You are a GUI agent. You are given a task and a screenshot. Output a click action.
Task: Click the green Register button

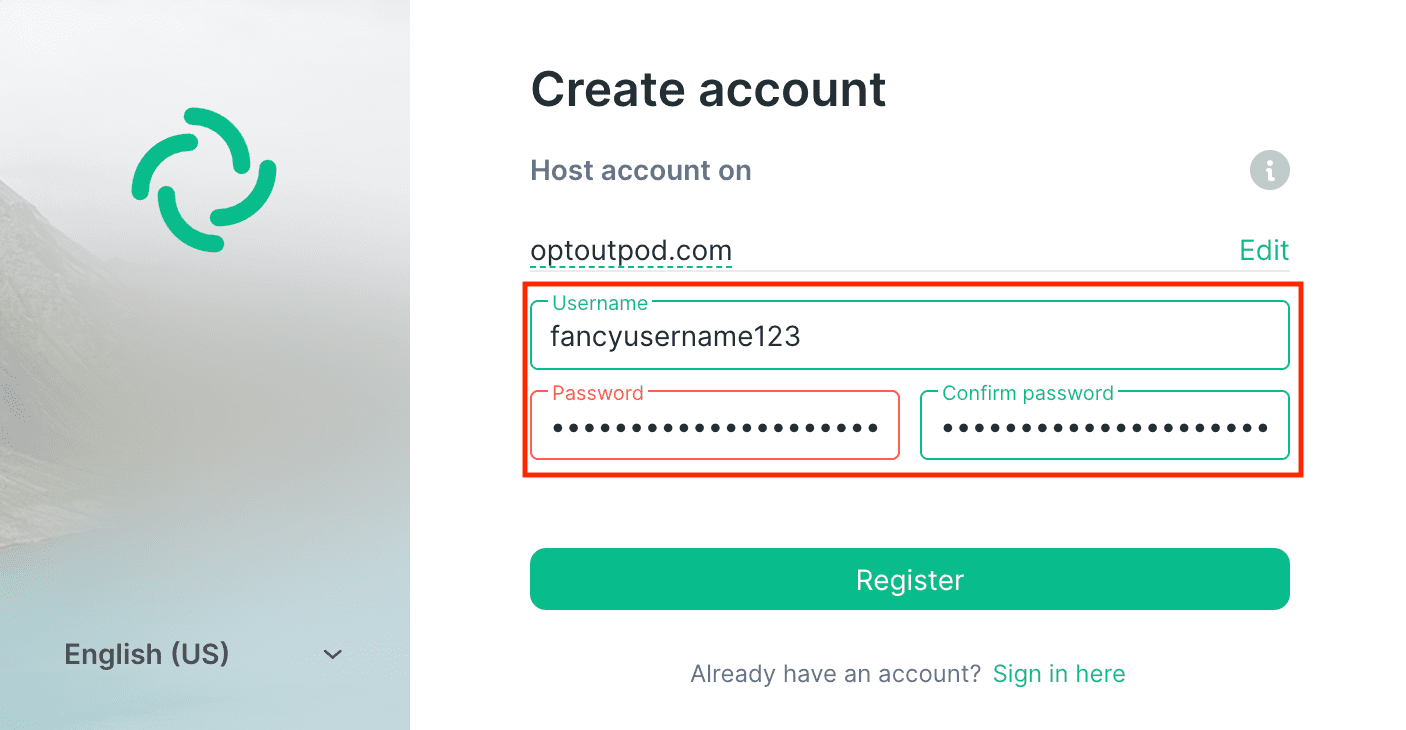click(x=909, y=579)
